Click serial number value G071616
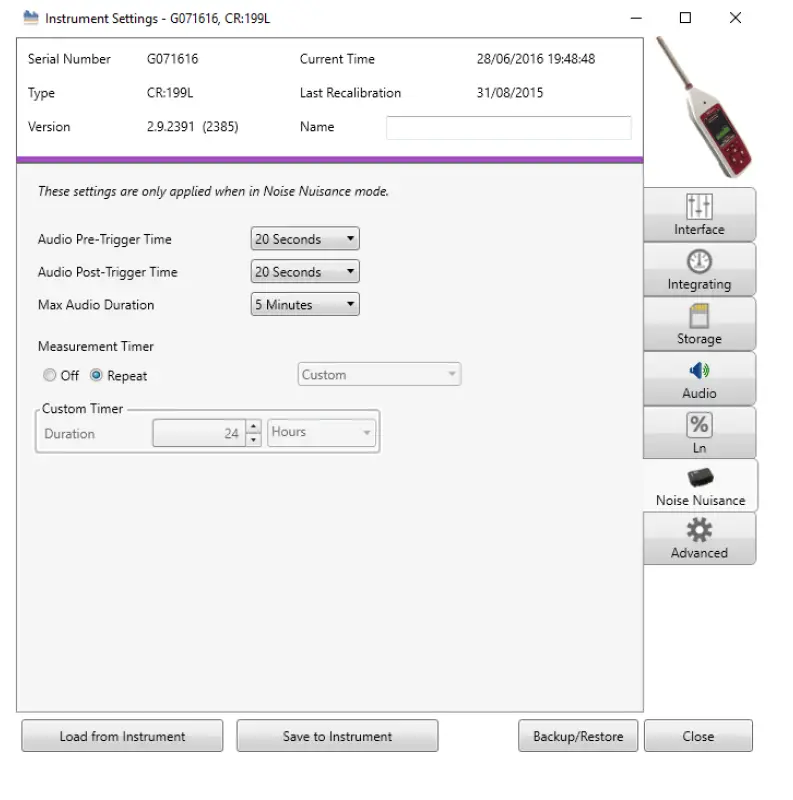793x800 pixels. (x=172, y=59)
